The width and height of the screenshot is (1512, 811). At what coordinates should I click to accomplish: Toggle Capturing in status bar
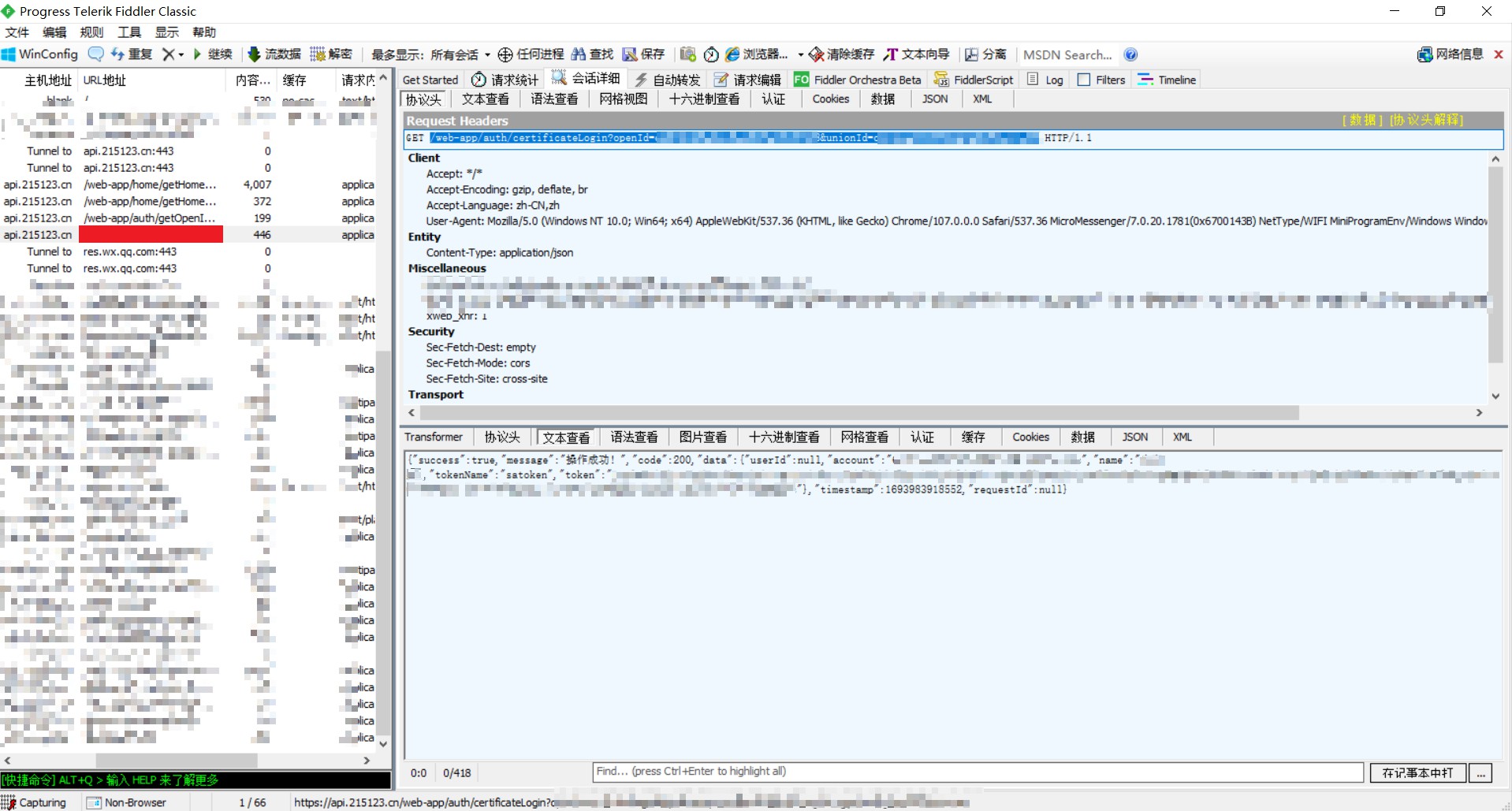[x=35, y=802]
